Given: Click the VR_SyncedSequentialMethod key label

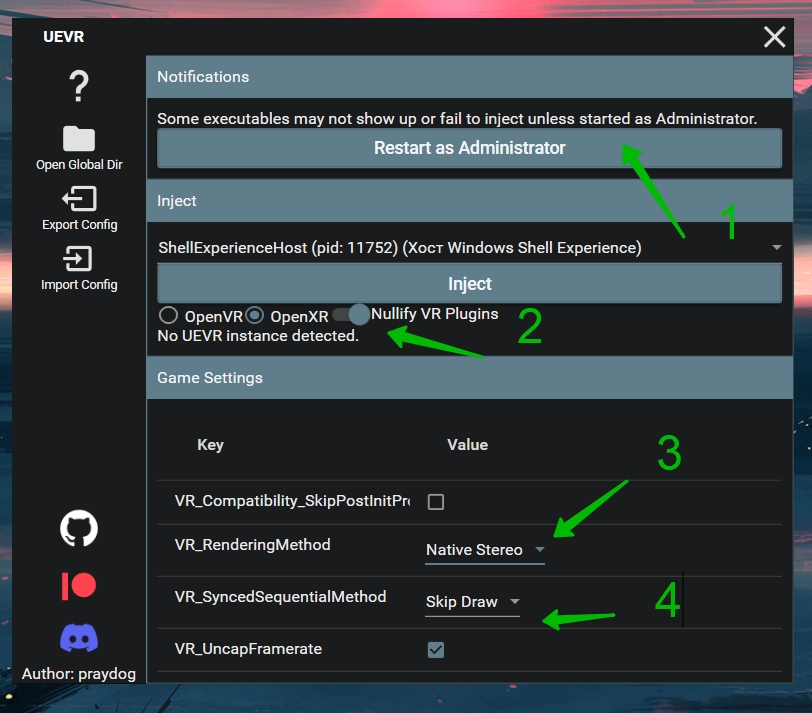Looking at the screenshot, I should [x=280, y=596].
